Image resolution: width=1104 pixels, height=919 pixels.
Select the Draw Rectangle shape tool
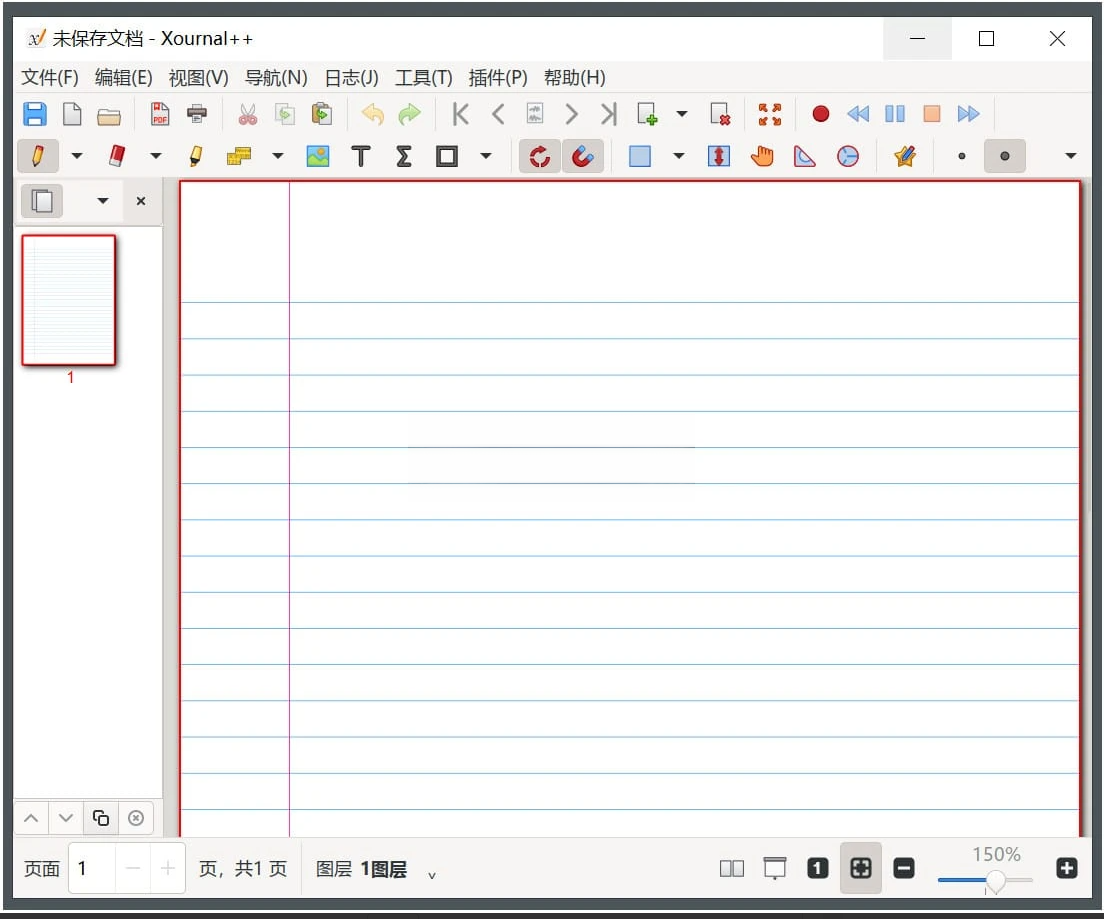coord(447,156)
